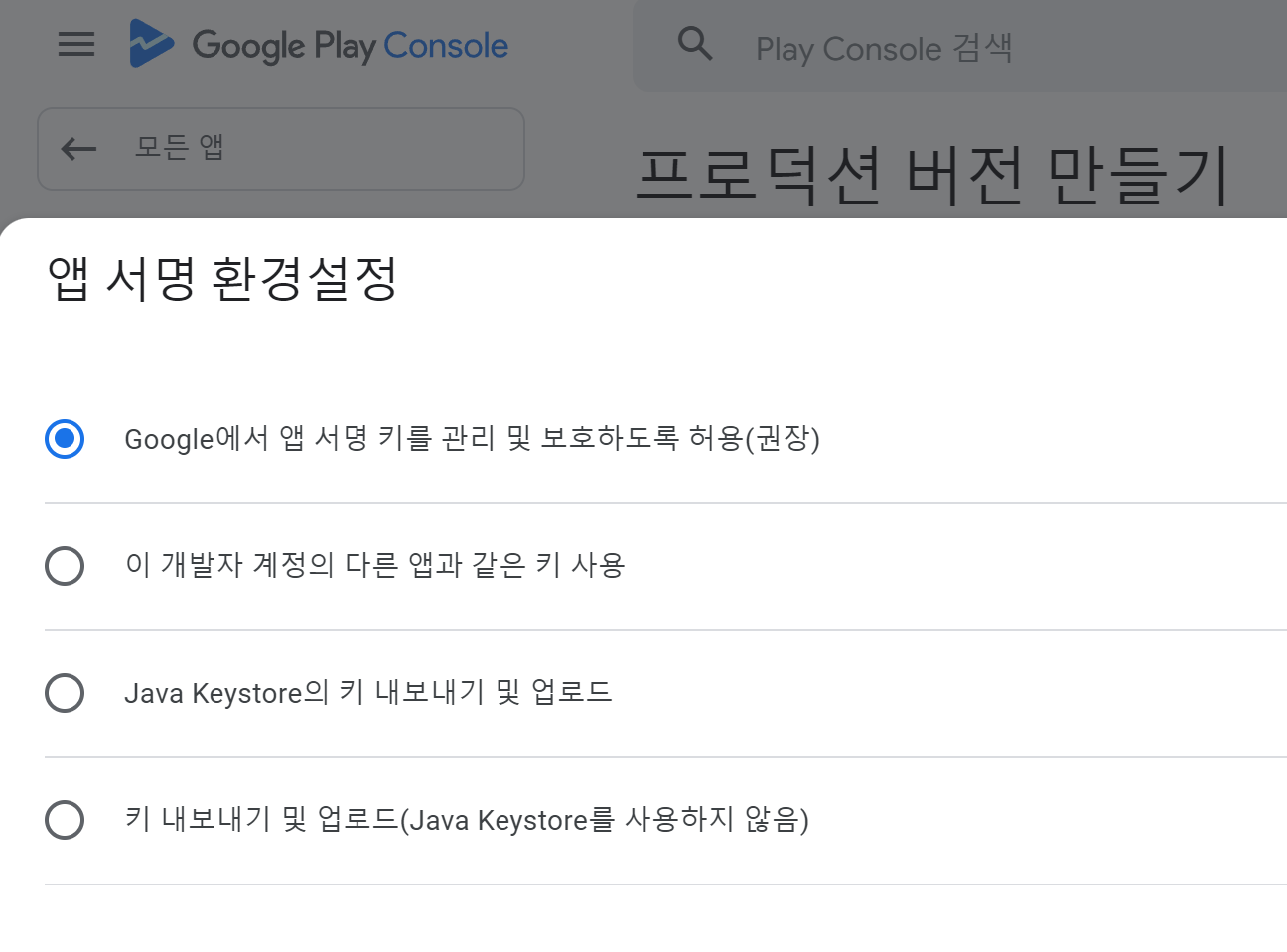Open the hamburger navigation menu
Screen dimensions: 1287x952
point(76,44)
